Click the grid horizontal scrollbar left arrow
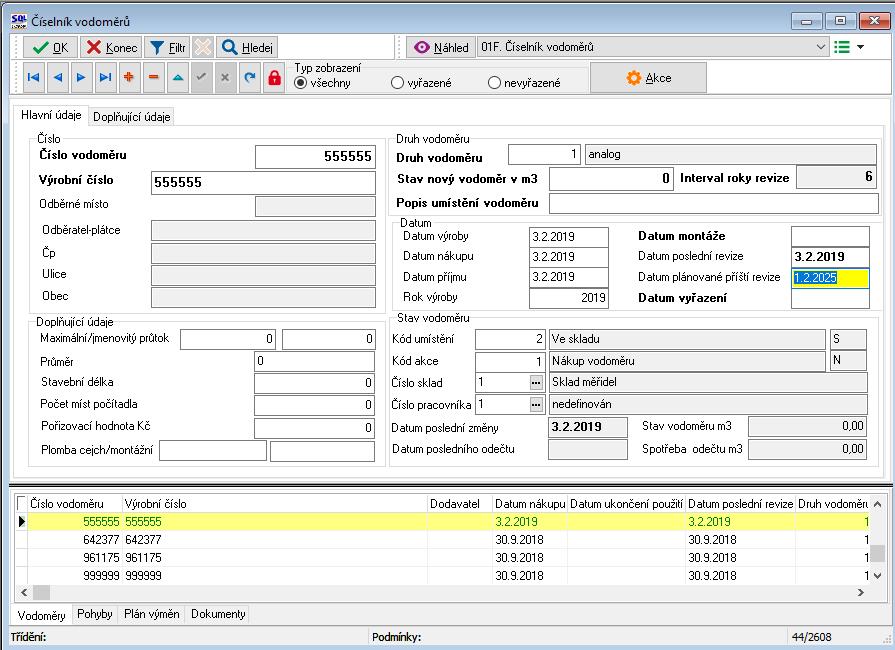895x650 pixels. click(x=24, y=593)
